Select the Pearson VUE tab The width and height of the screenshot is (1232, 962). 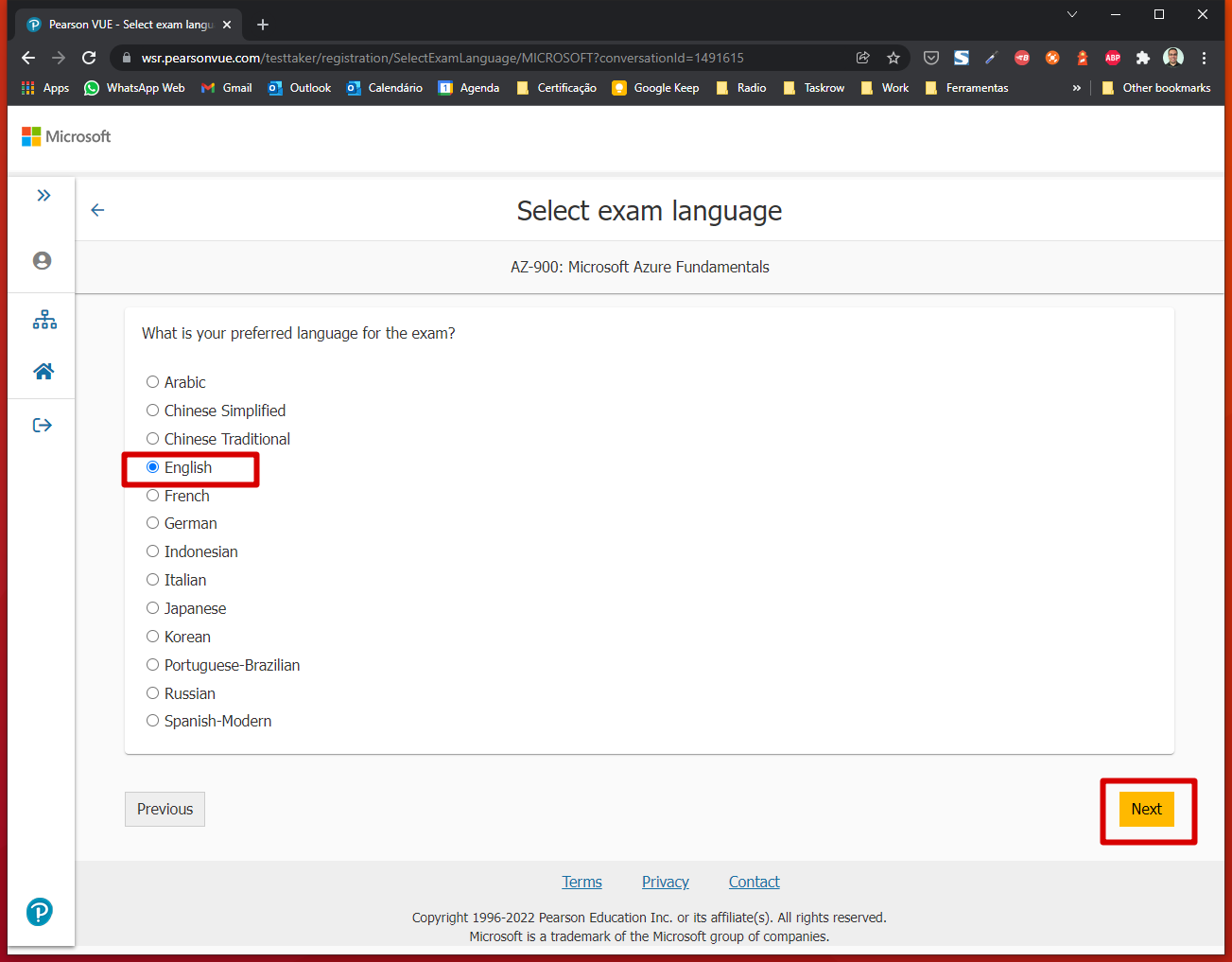coord(130,25)
